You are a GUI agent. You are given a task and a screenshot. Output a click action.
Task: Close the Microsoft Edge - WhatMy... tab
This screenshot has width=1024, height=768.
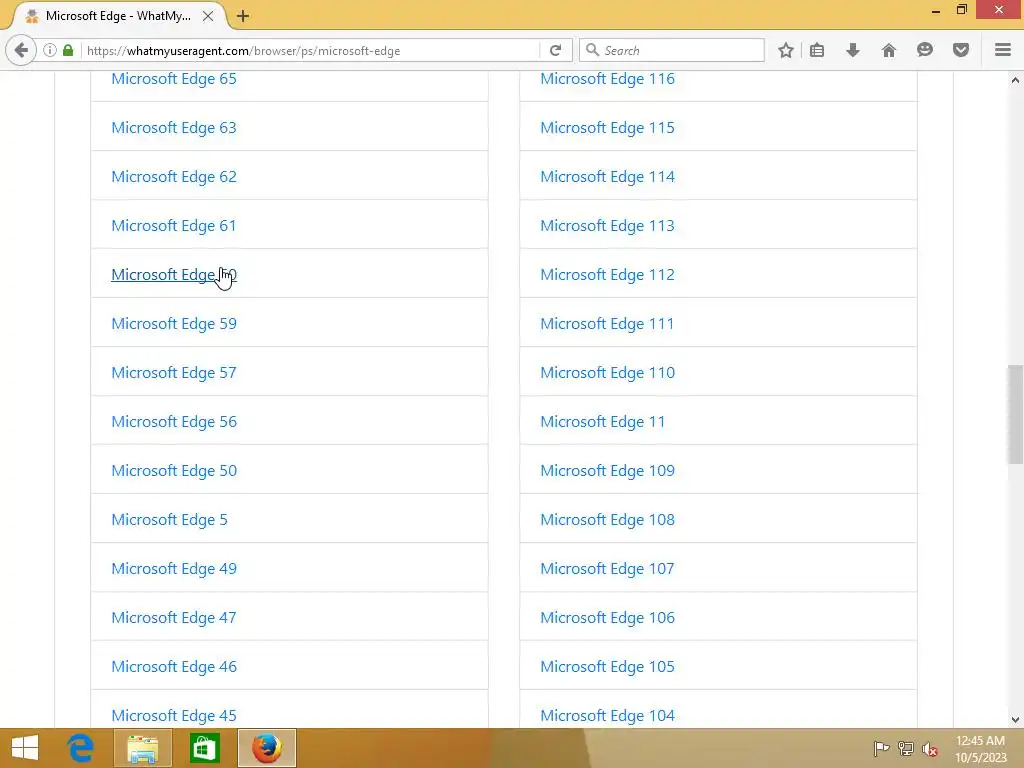click(208, 16)
